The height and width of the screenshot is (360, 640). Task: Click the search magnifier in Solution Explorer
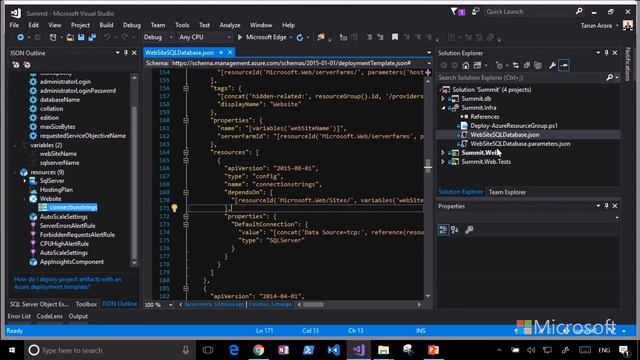(x=609, y=78)
